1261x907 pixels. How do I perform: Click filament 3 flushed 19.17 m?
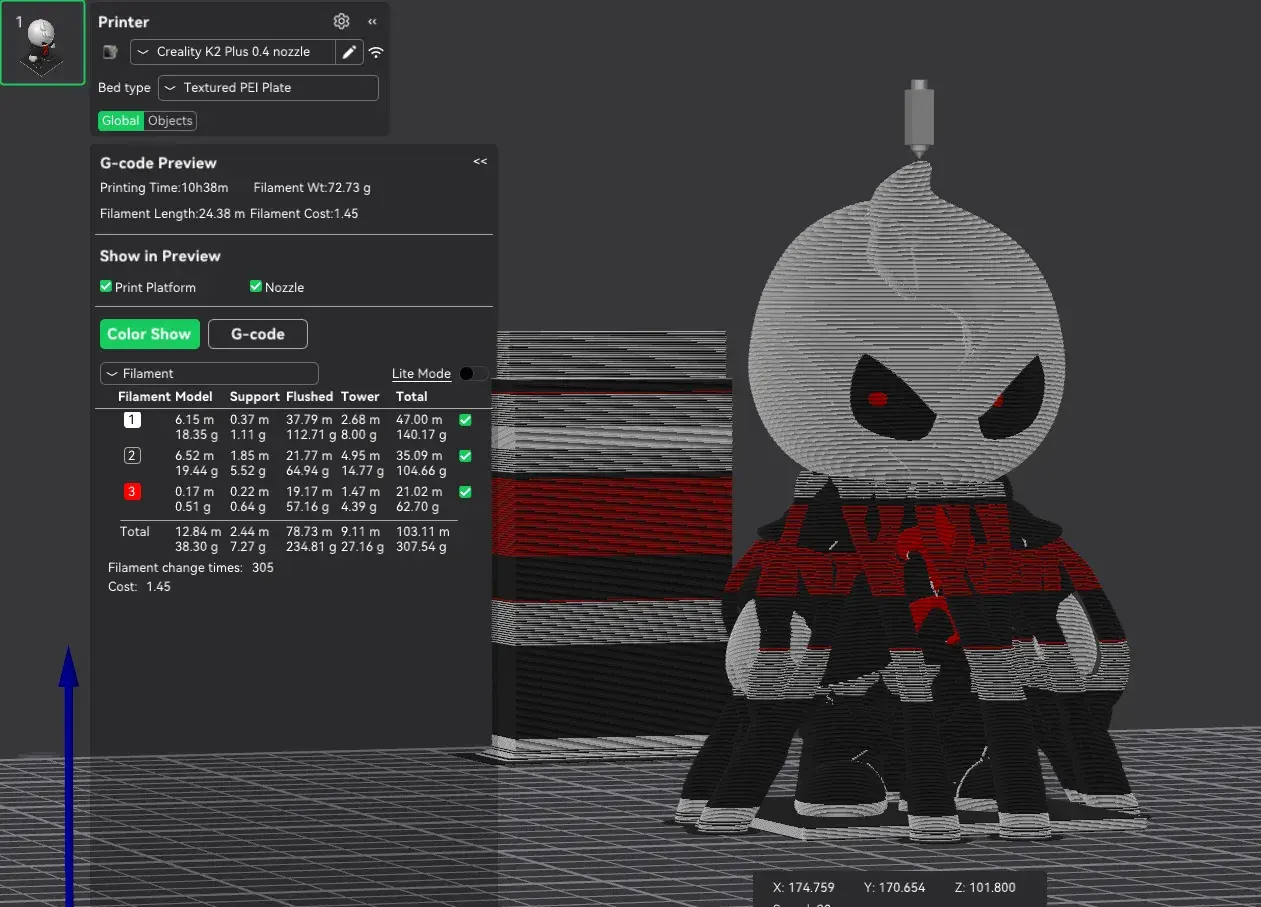tap(309, 492)
